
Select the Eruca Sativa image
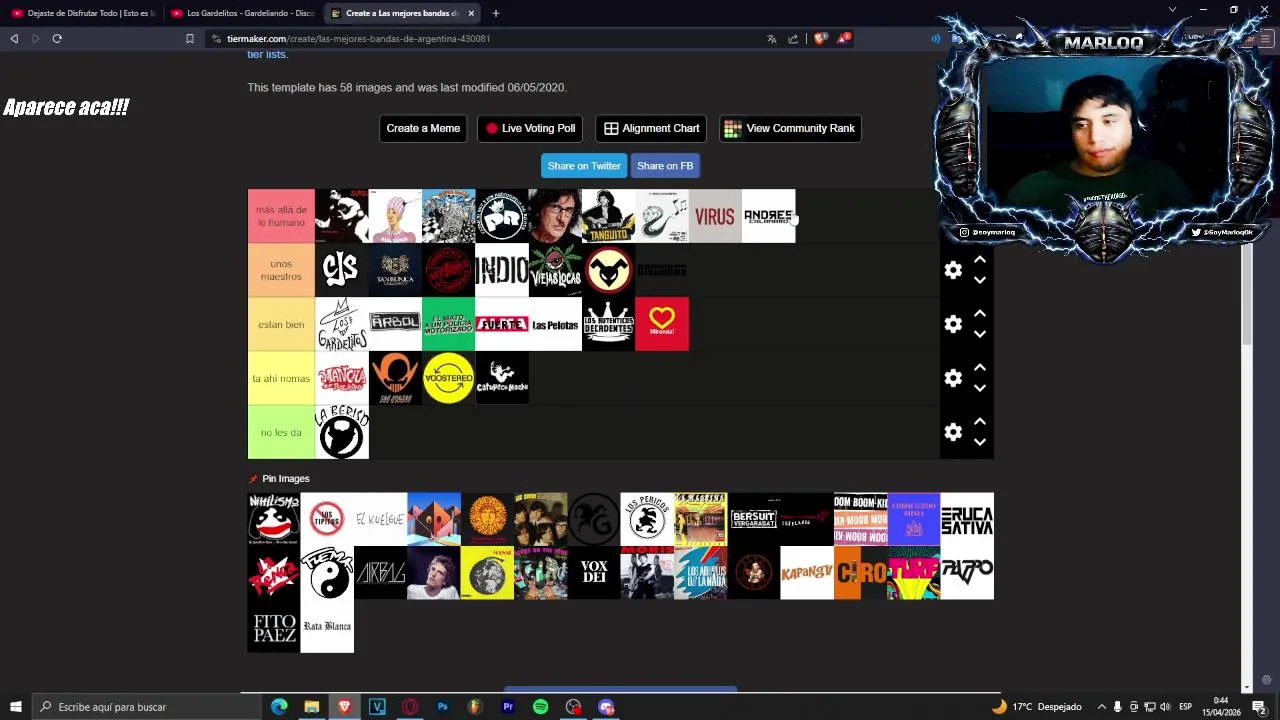point(967,519)
